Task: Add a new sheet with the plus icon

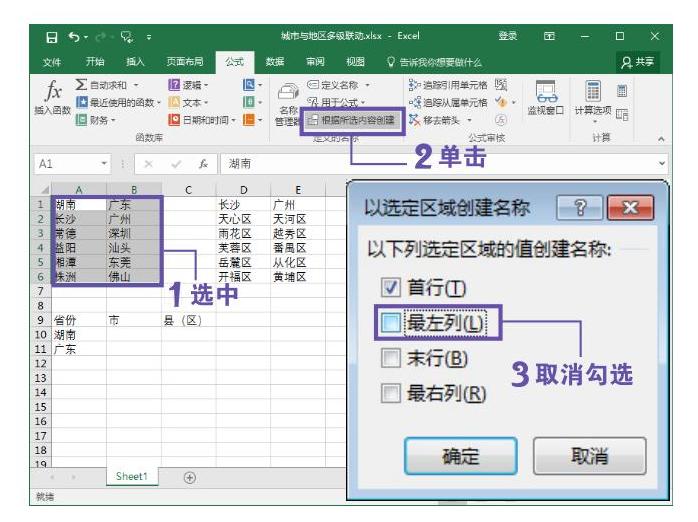Action: click(190, 477)
